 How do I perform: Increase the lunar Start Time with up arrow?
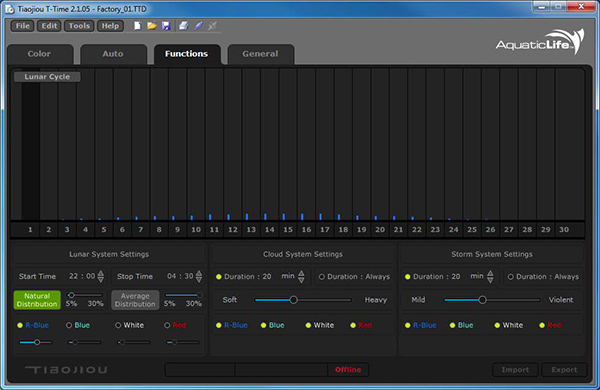(x=101, y=273)
